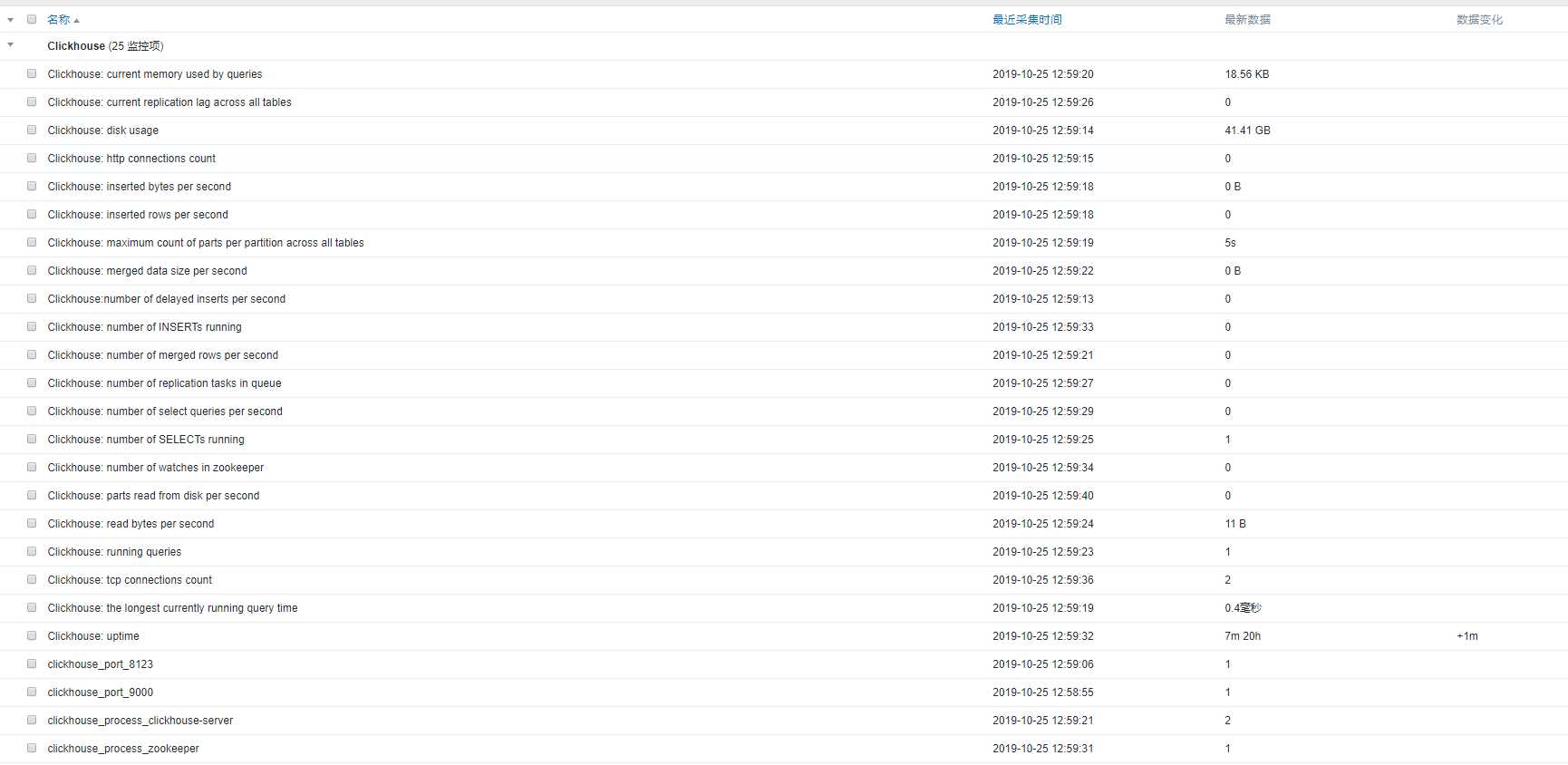1568x765 pixels.
Task: Click 'Clickhouse: http connections count' name
Action: (x=131, y=159)
